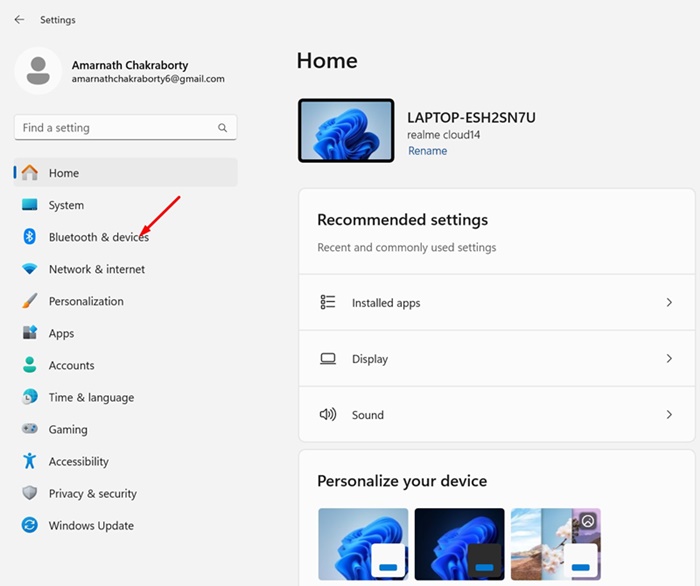Click the Network & internet Wi-Fi icon

tap(30, 269)
